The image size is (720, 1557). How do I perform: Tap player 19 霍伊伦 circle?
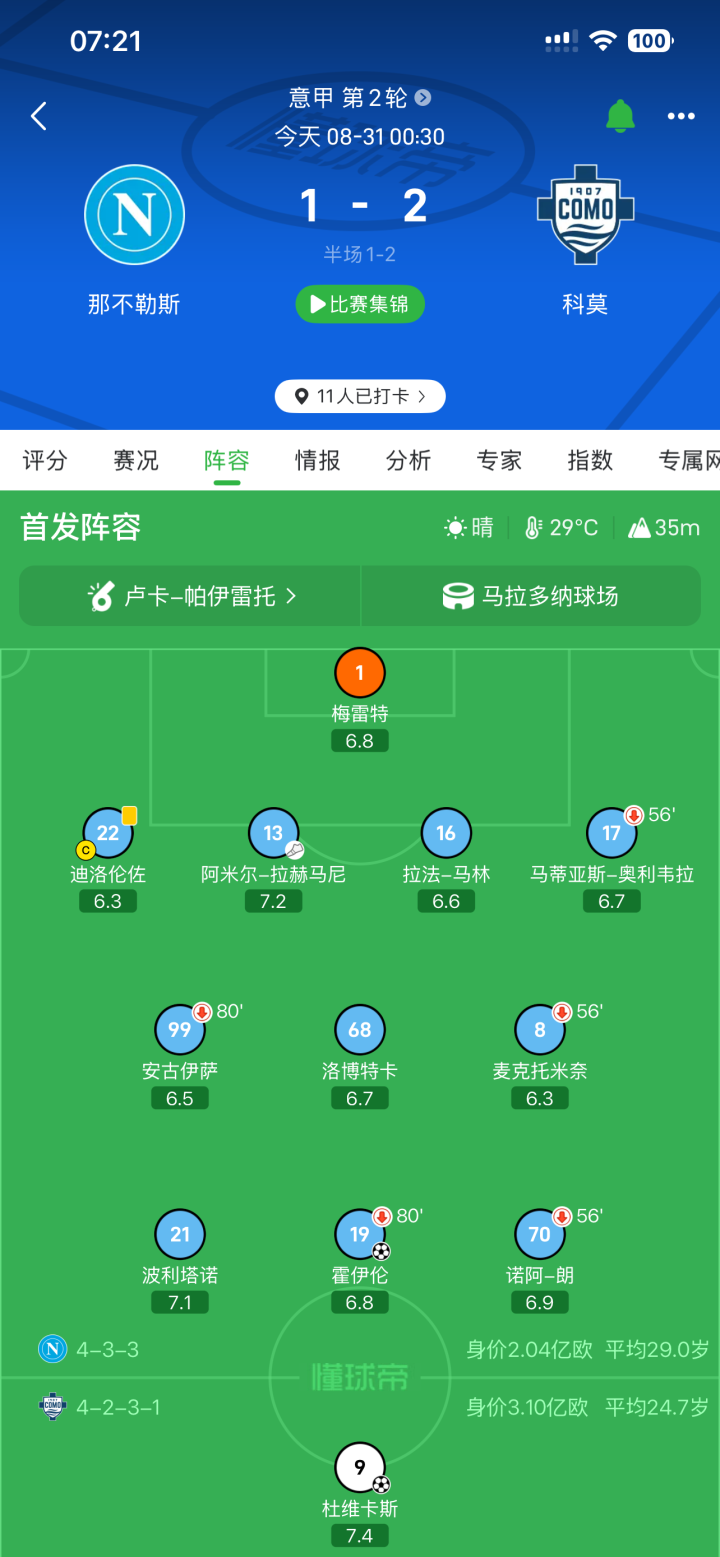360,1234
